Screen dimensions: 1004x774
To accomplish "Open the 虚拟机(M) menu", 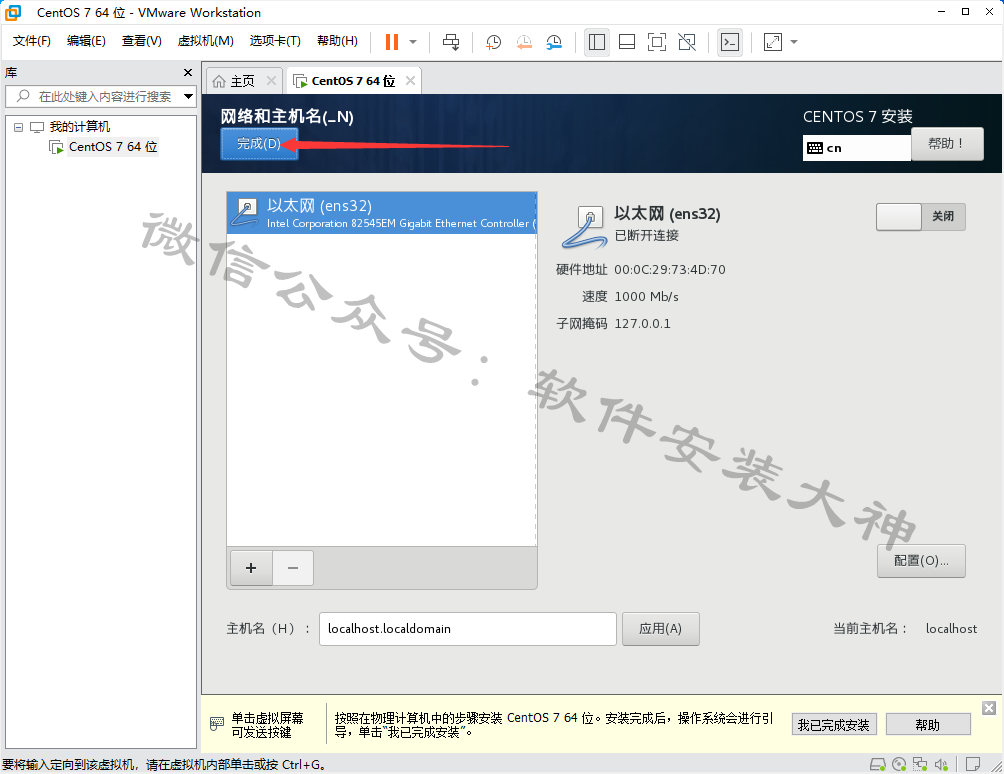I will (x=206, y=41).
